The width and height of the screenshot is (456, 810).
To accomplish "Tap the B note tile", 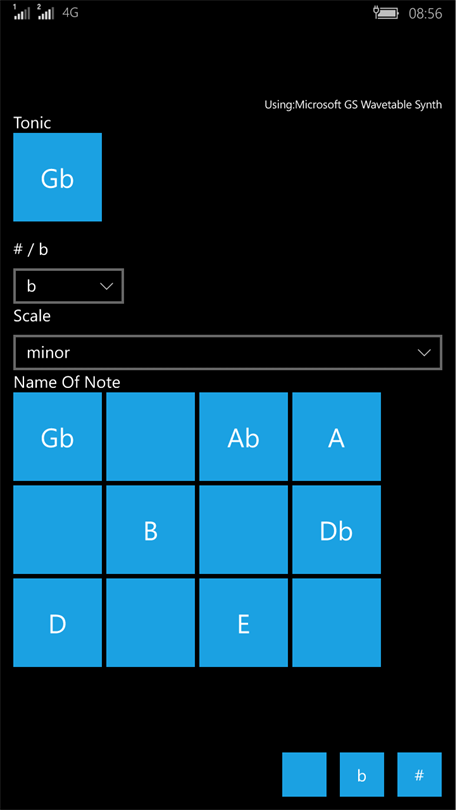I will 151,529.
